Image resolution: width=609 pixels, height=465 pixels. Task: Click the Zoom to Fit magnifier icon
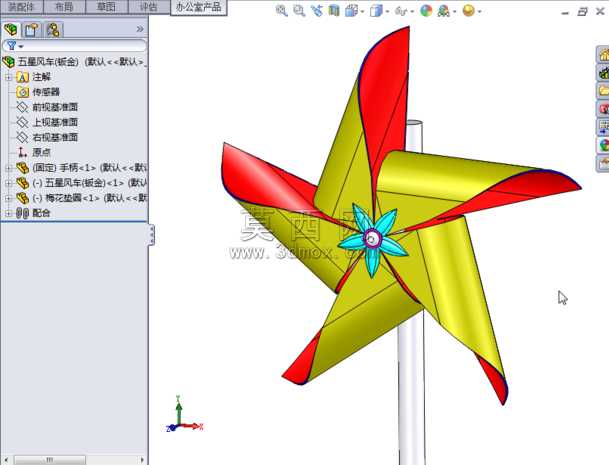click(282, 11)
